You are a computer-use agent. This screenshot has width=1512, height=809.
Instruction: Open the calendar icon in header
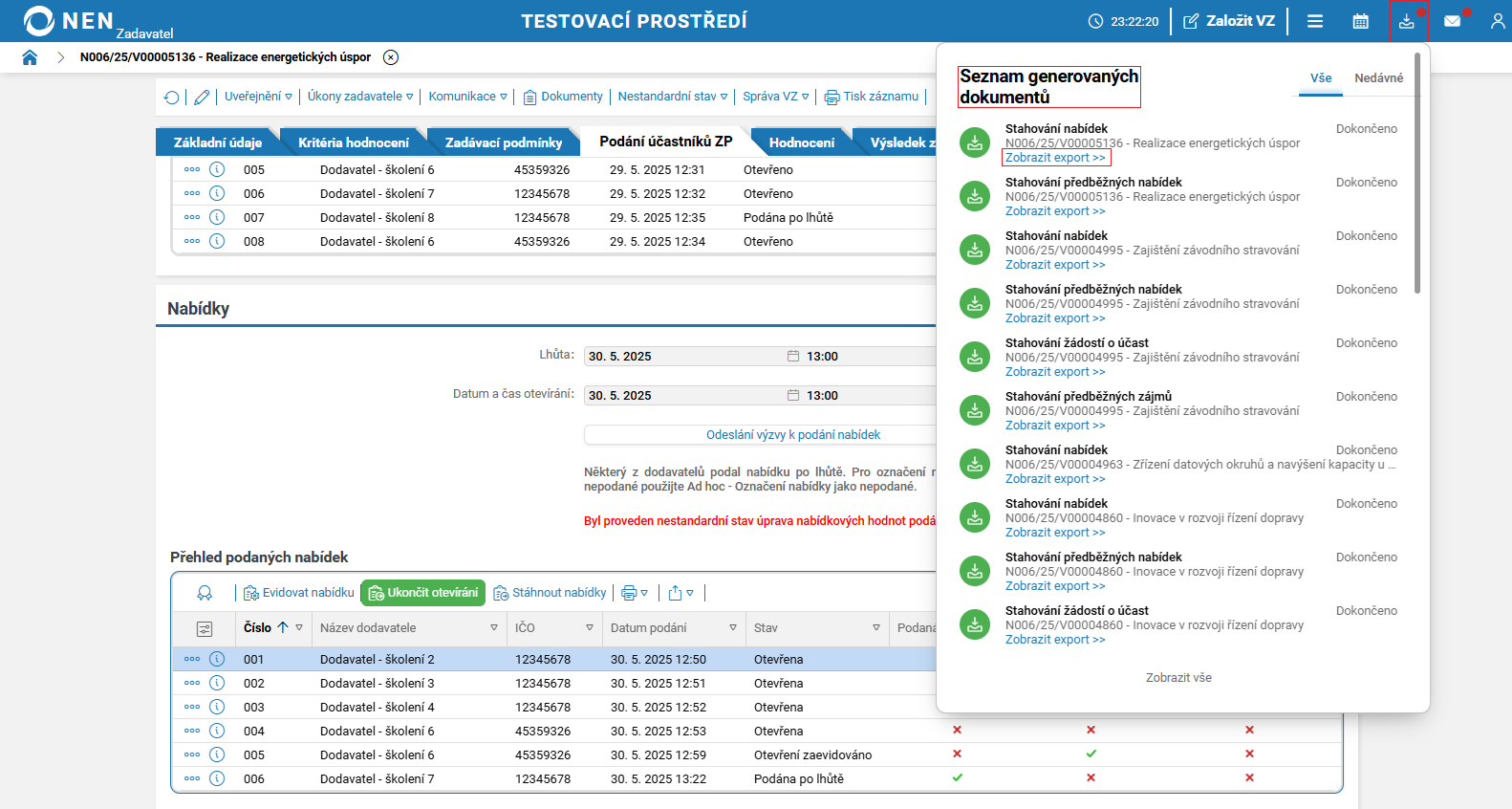point(1360,21)
